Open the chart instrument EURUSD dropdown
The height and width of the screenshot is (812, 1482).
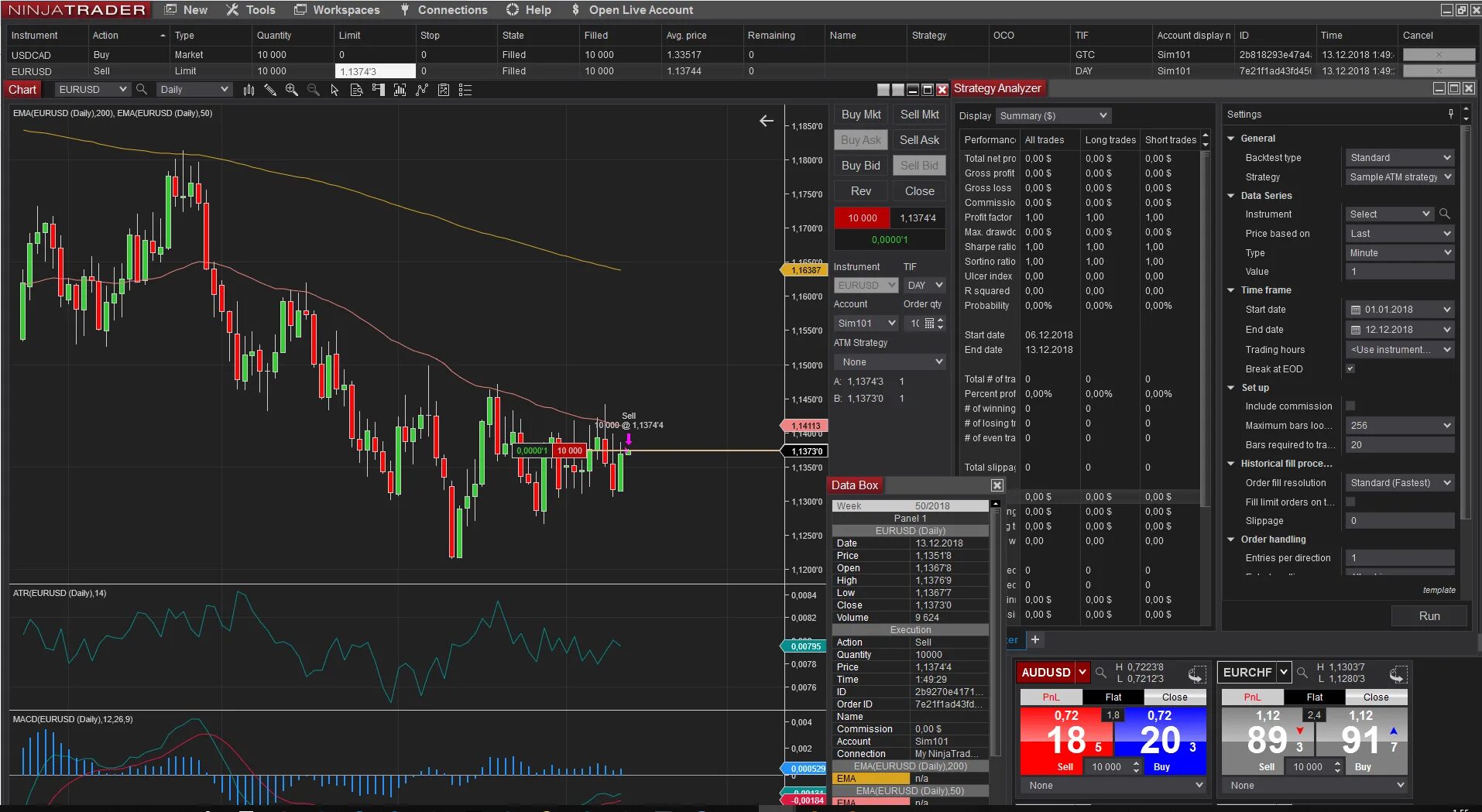92,90
